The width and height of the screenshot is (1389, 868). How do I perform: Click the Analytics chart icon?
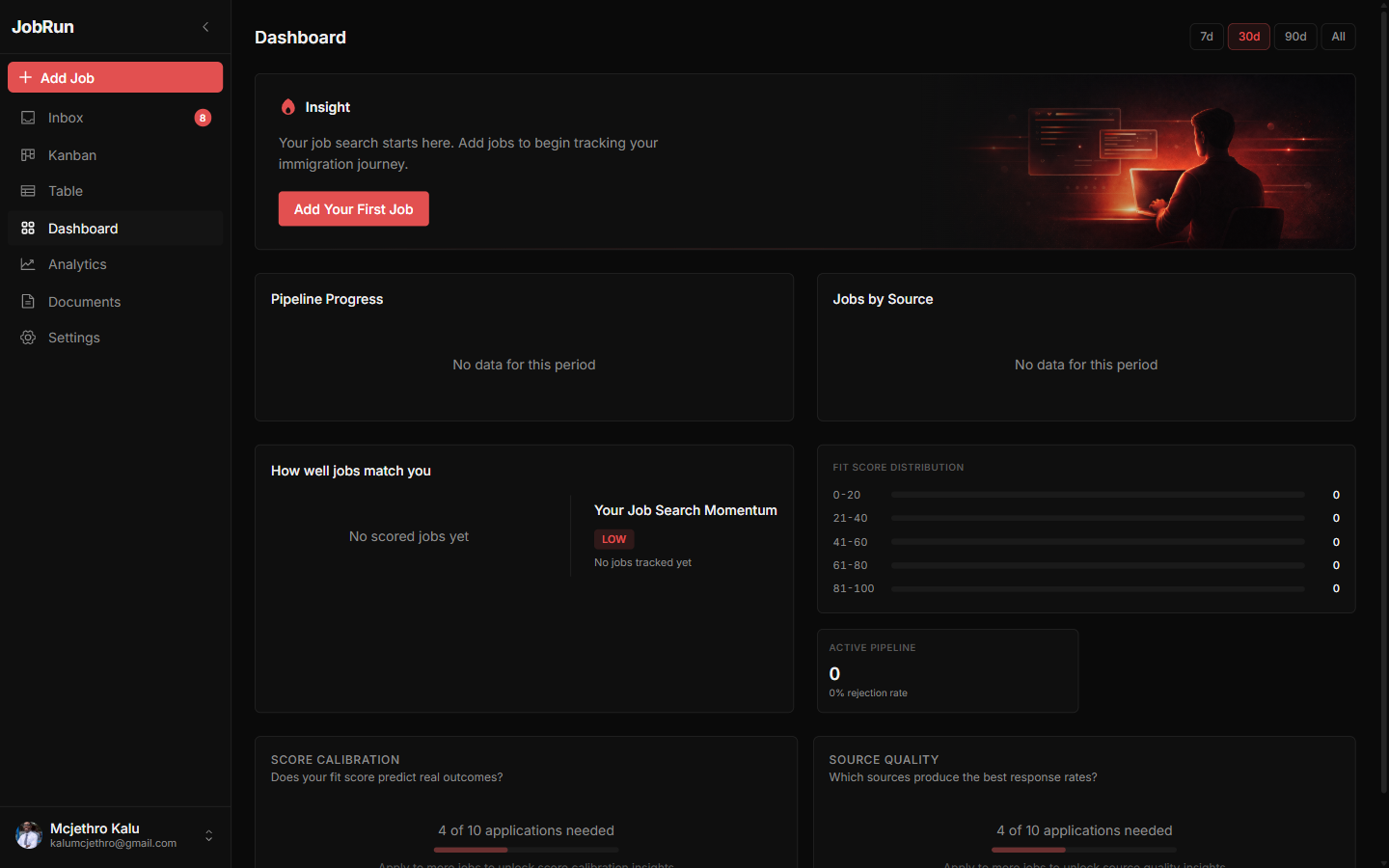pyautogui.click(x=28, y=264)
